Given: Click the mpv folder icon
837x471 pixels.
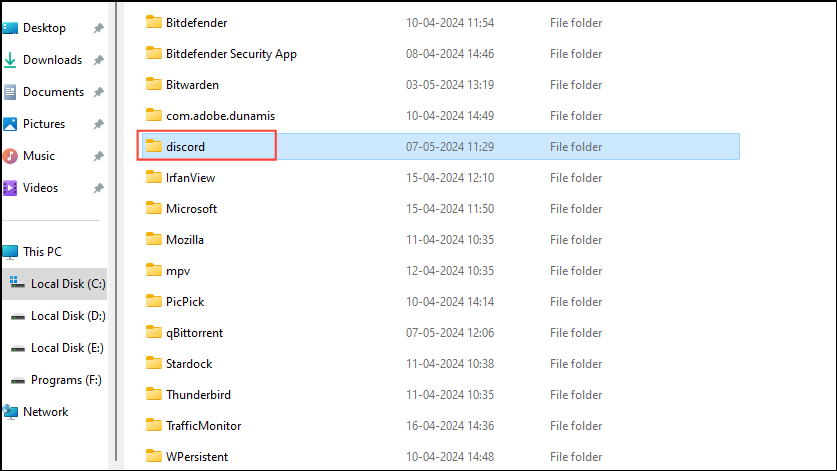Looking at the screenshot, I should click(x=154, y=270).
